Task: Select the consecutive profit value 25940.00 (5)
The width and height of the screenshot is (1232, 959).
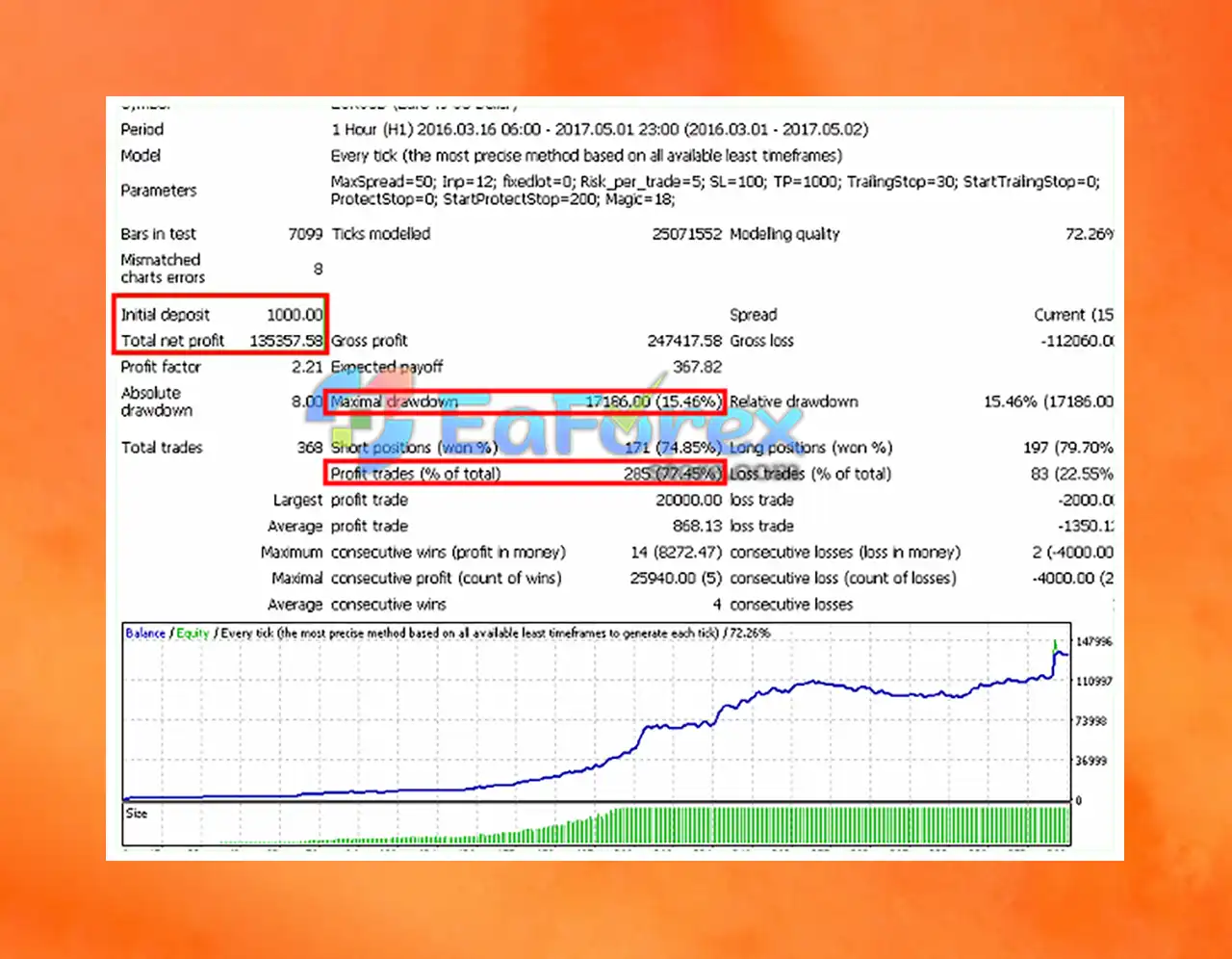Action: coord(676,578)
